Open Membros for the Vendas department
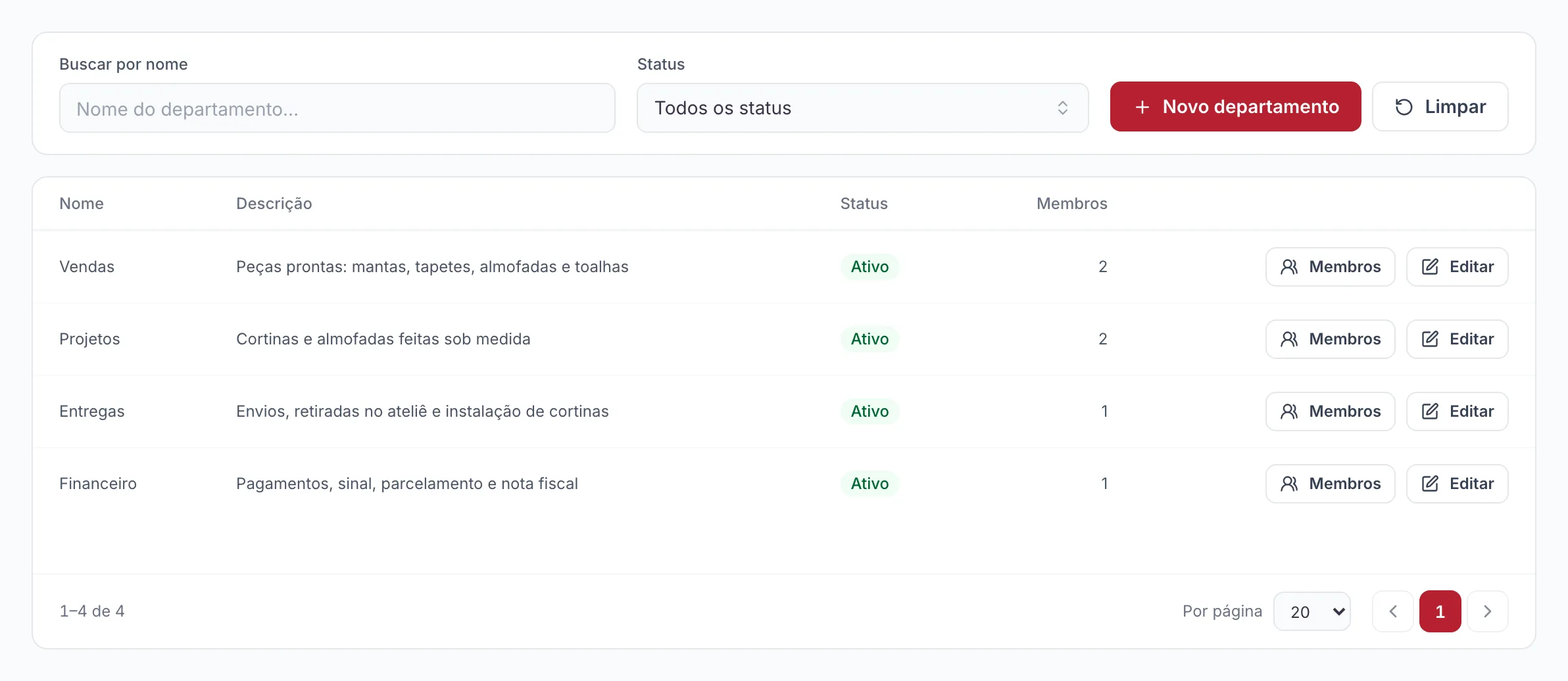The width and height of the screenshot is (1568, 681). 1330,267
